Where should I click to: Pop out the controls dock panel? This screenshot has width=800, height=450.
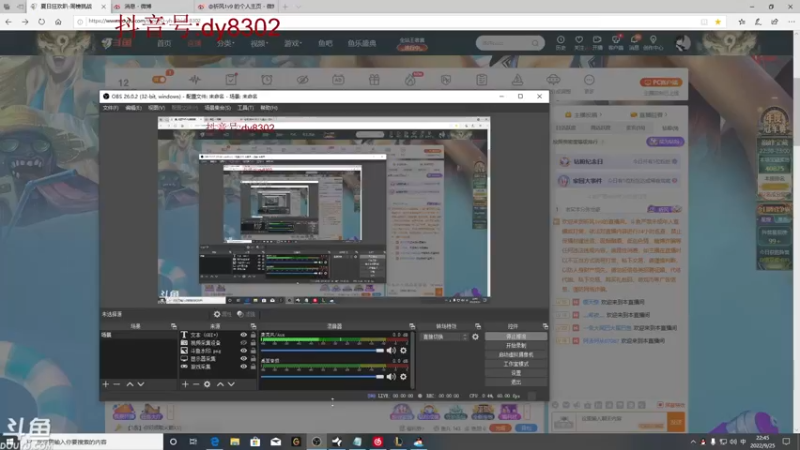tap(545, 326)
